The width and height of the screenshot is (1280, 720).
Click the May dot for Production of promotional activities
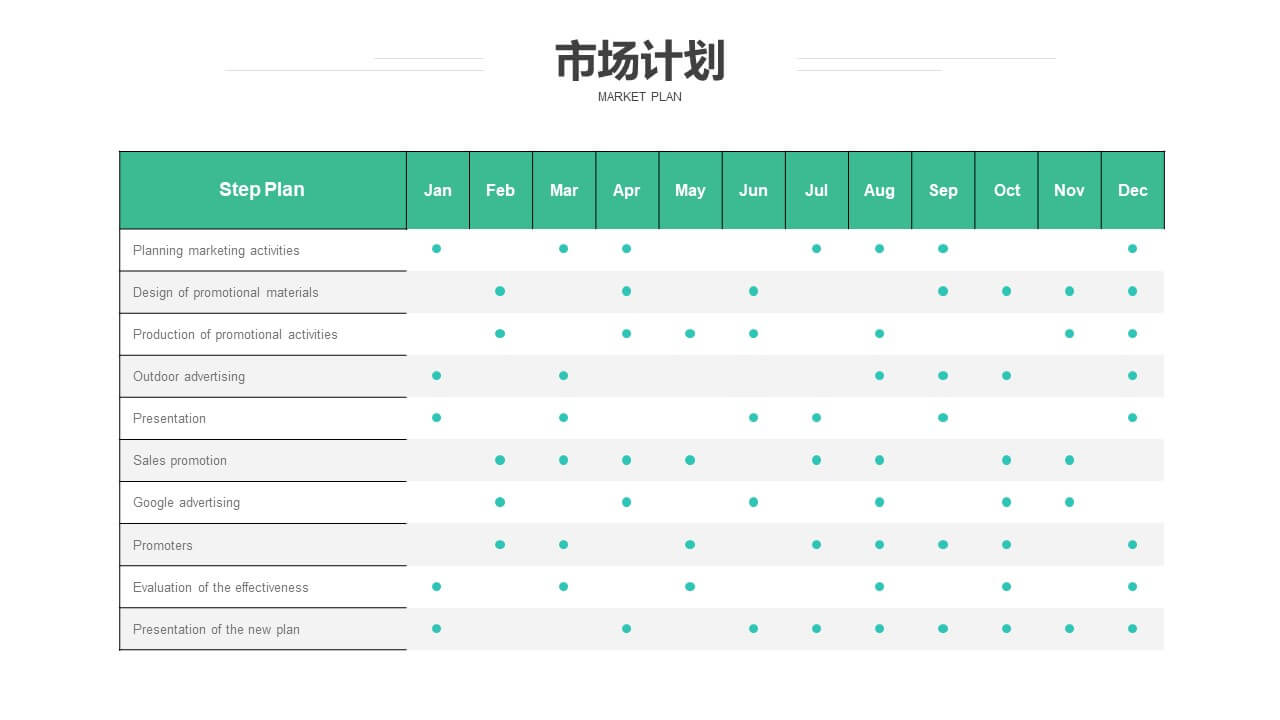(690, 333)
